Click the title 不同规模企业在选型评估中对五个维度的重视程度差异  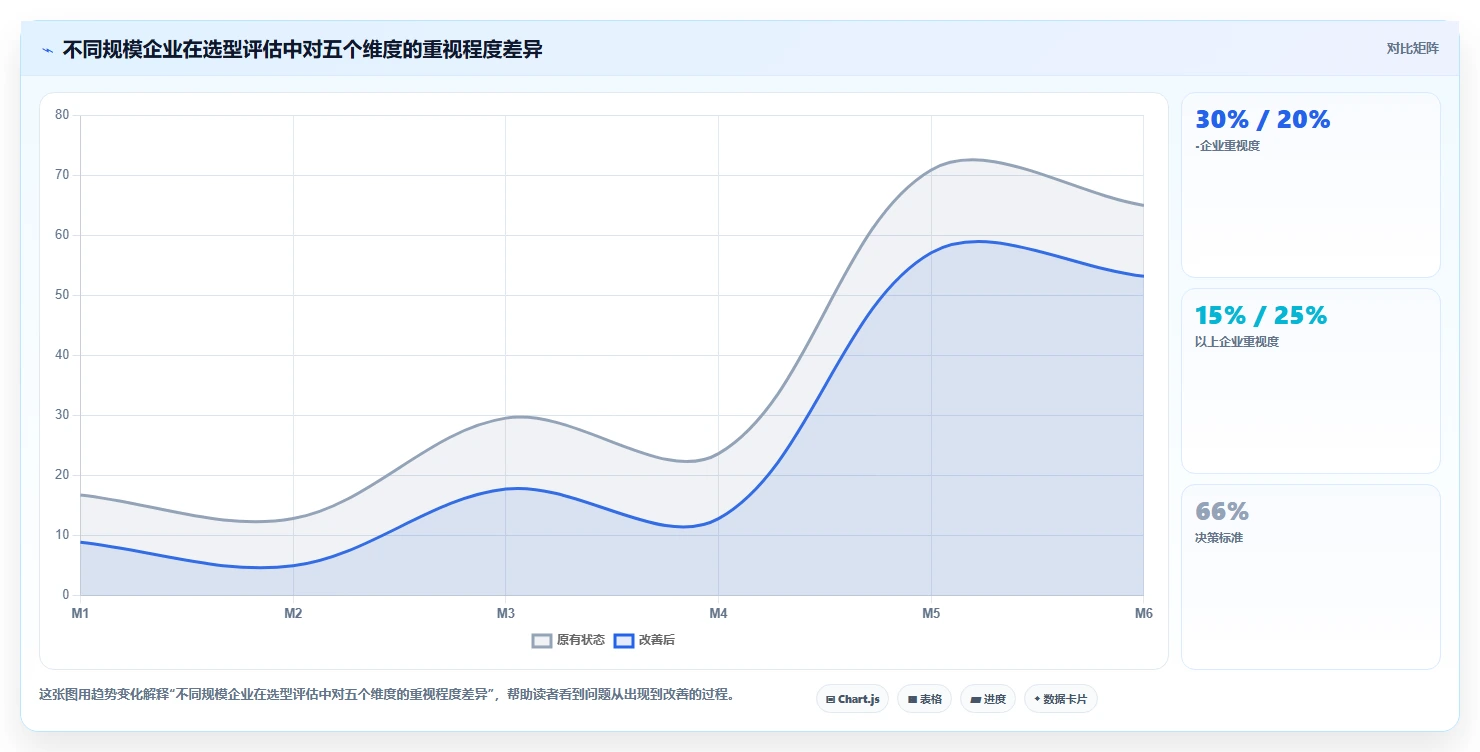303,50
